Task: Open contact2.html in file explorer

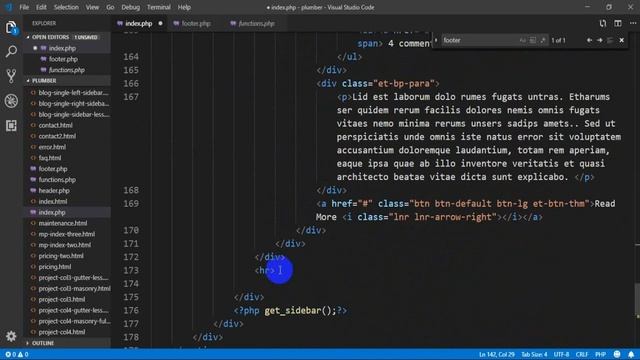Action: tap(57, 136)
